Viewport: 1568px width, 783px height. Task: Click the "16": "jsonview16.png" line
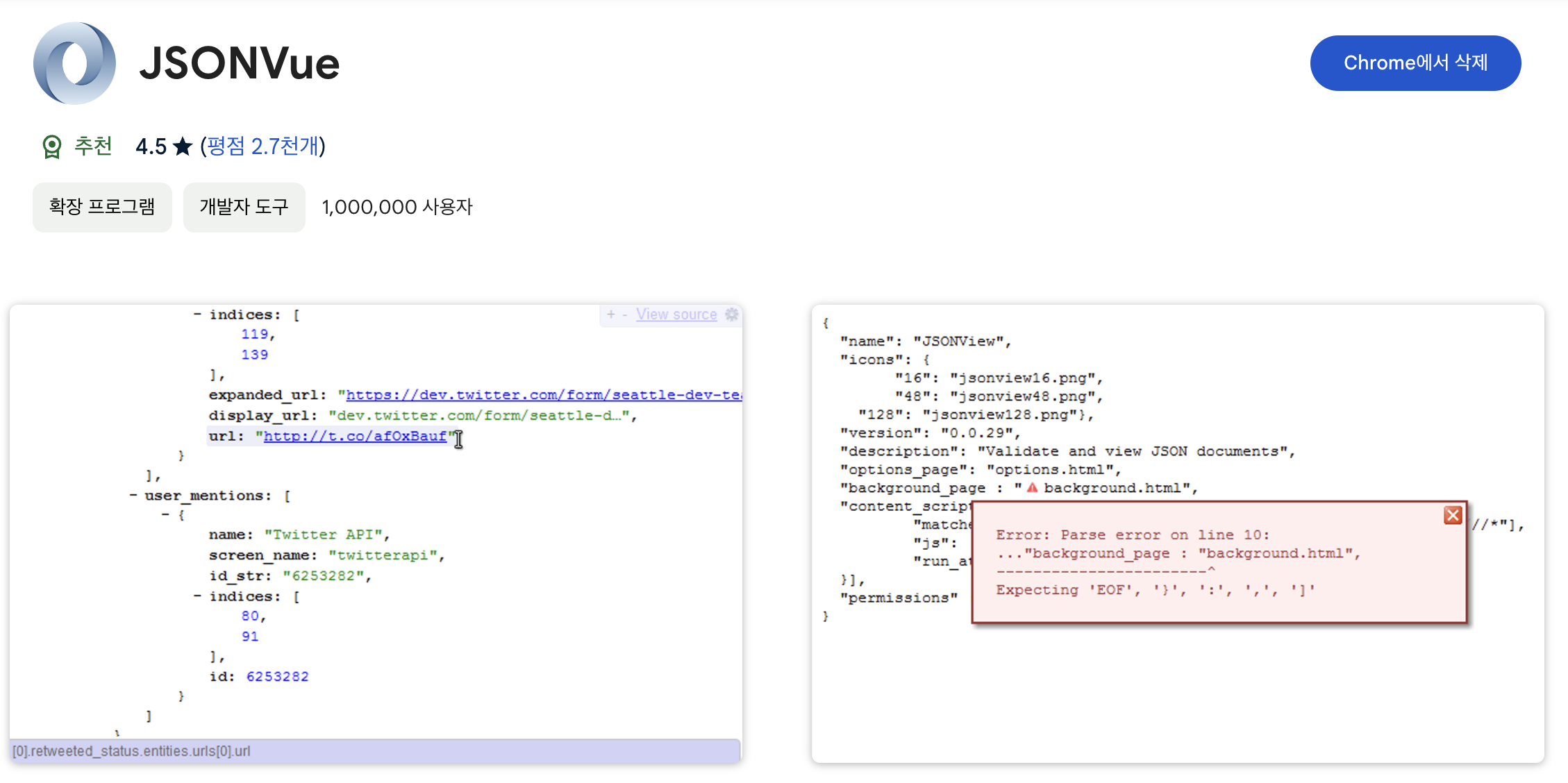(999, 378)
